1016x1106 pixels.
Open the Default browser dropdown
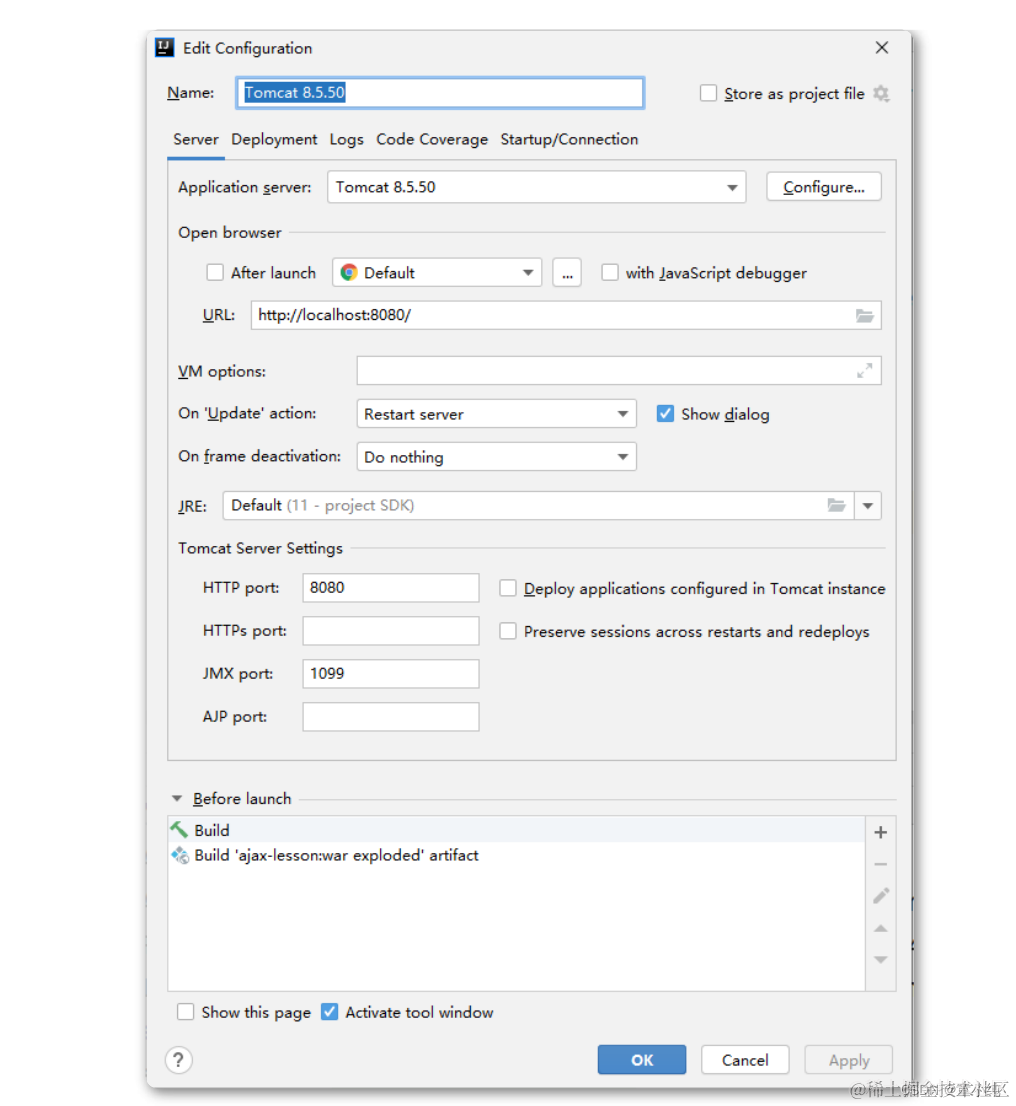[x=437, y=272]
